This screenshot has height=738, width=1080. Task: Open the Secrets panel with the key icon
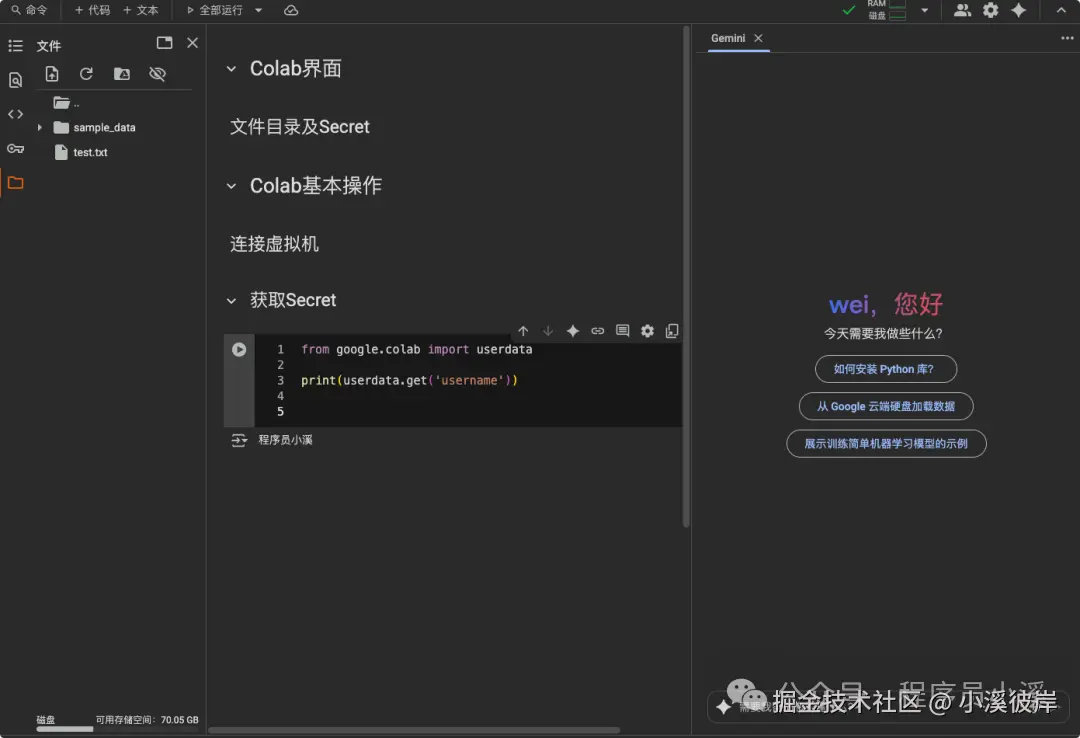tap(16, 148)
